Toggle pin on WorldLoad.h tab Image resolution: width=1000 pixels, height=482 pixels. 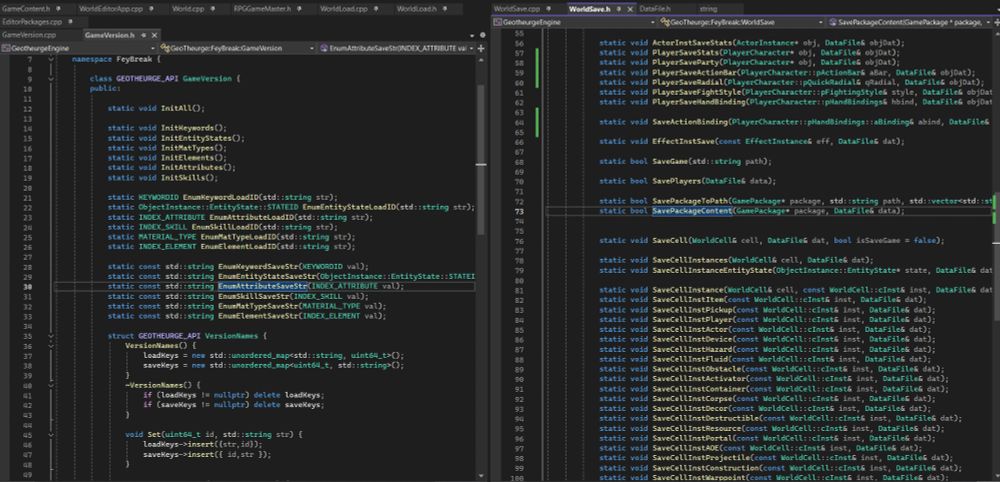coord(443,9)
